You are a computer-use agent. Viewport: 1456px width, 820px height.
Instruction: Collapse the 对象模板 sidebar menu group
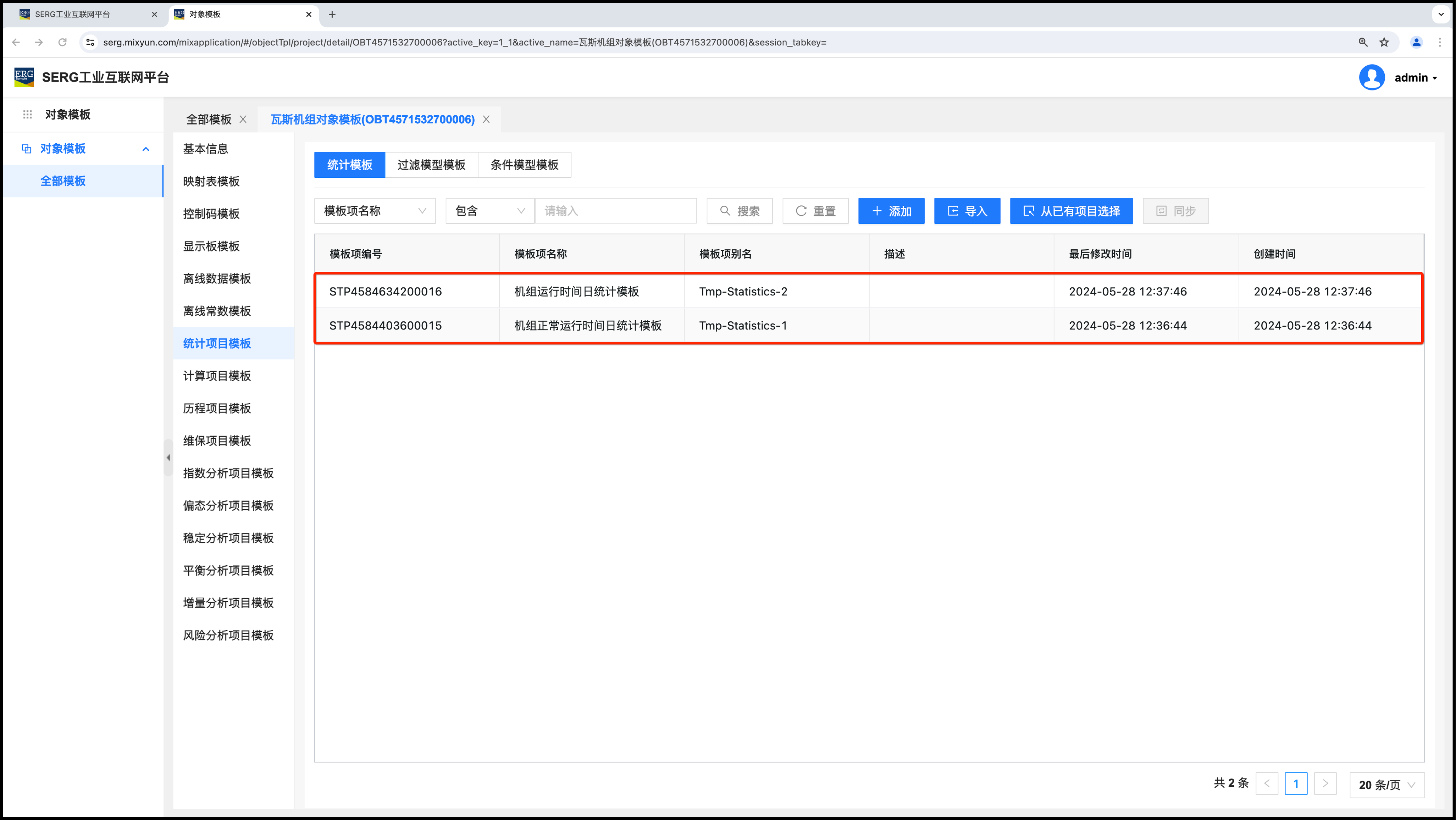click(146, 149)
